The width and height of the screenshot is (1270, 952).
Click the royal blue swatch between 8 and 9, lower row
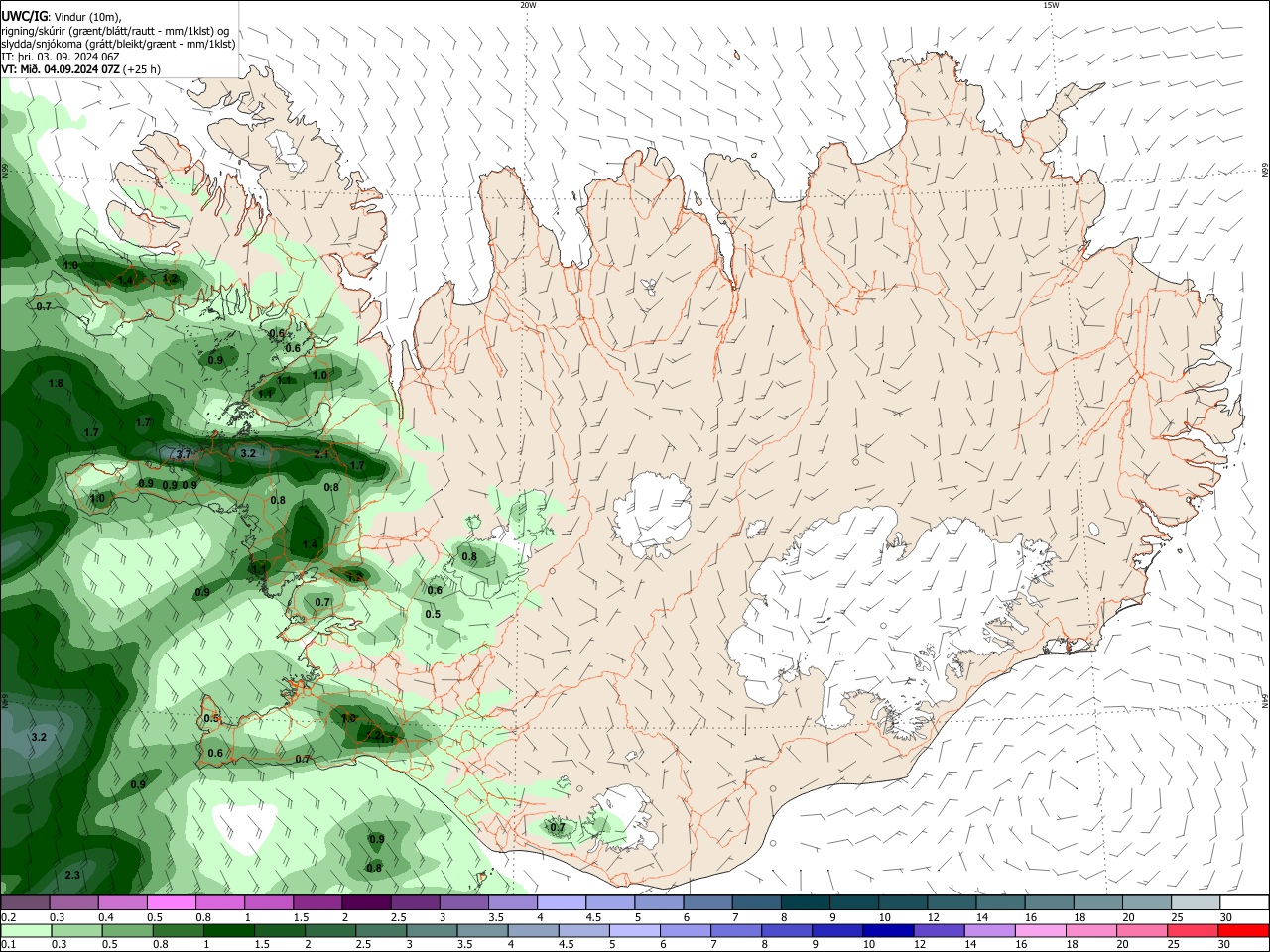point(786,930)
